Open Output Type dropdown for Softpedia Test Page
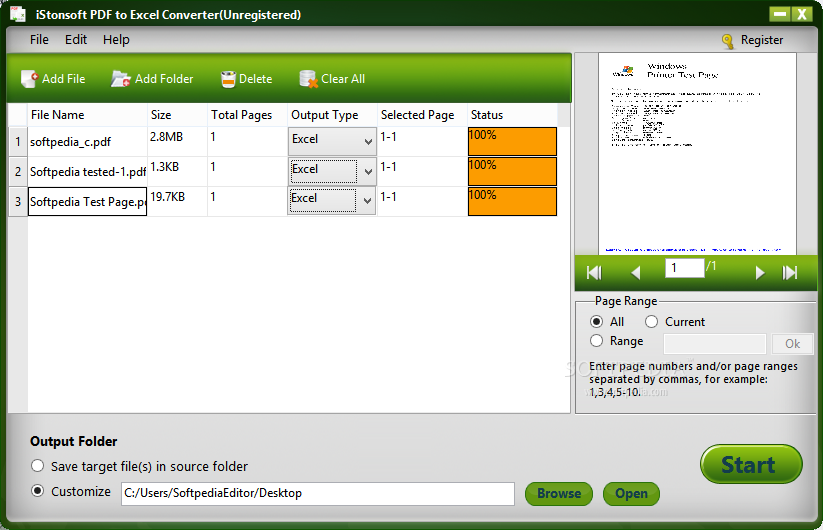823x530 pixels. click(x=332, y=201)
